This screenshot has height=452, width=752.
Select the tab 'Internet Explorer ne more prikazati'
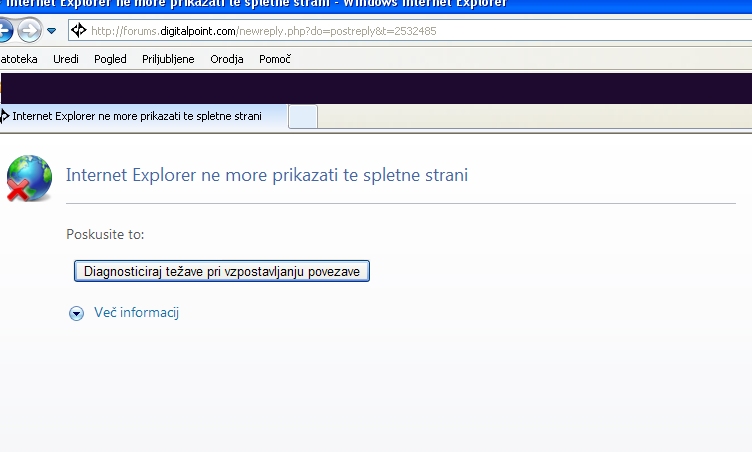(143, 116)
